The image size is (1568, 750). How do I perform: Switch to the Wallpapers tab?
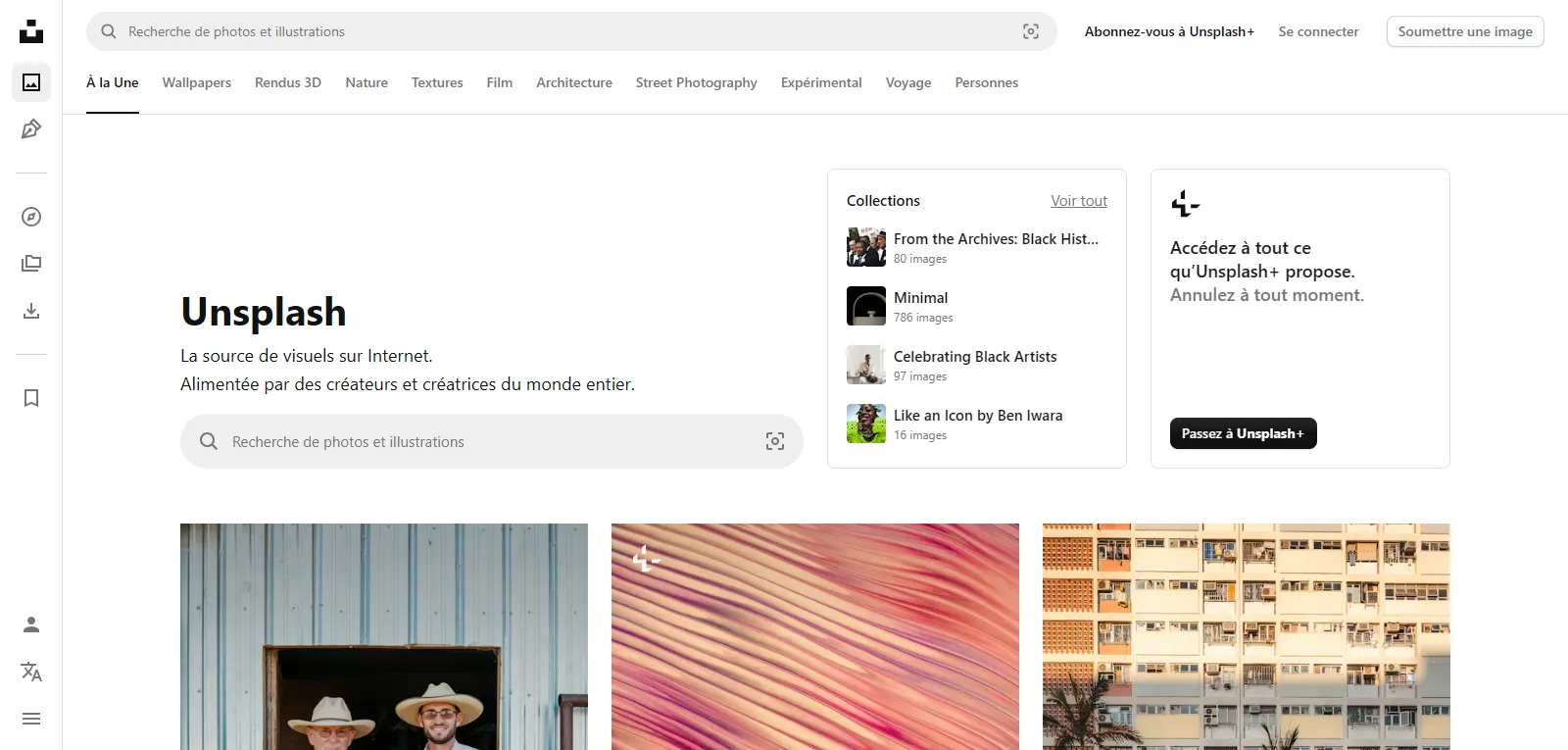(196, 82)
